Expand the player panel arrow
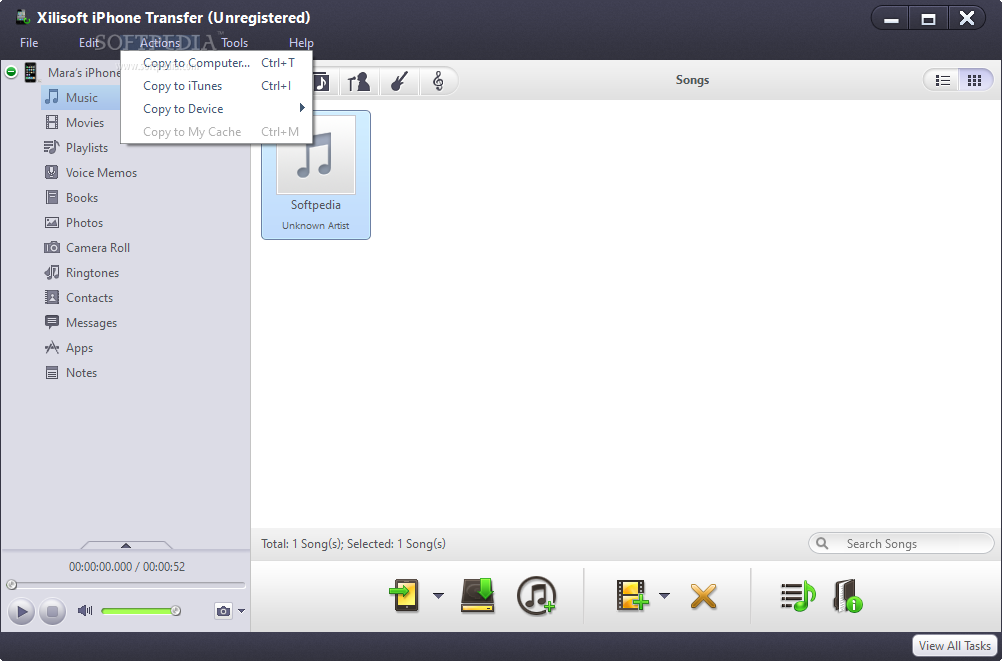Viewport: 1002px width, 661px height. tap(126, 545)
